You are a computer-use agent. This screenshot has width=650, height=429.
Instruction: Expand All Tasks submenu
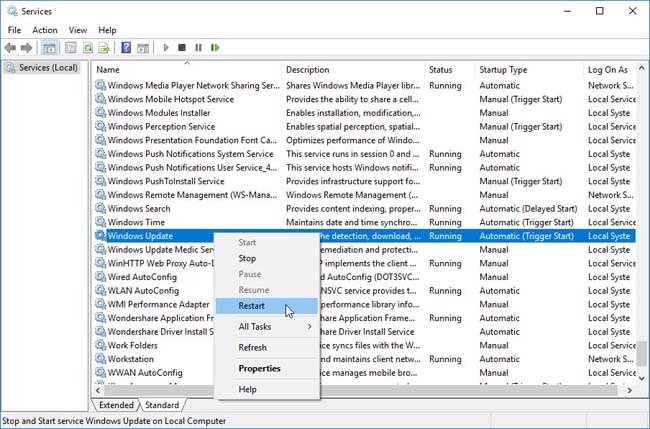pos(267,327)
